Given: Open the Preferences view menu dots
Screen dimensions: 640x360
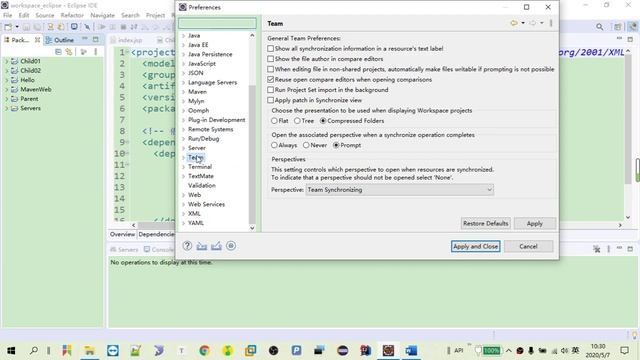Looking at the screenshot, I should 551,23.
